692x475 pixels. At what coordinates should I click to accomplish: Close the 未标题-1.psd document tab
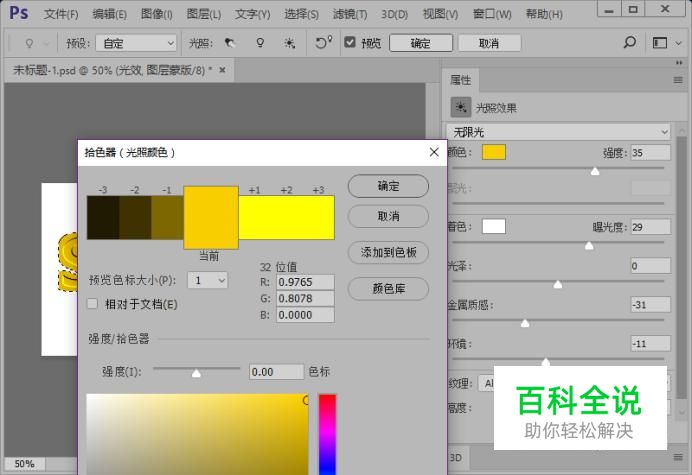tap(222, 70)
